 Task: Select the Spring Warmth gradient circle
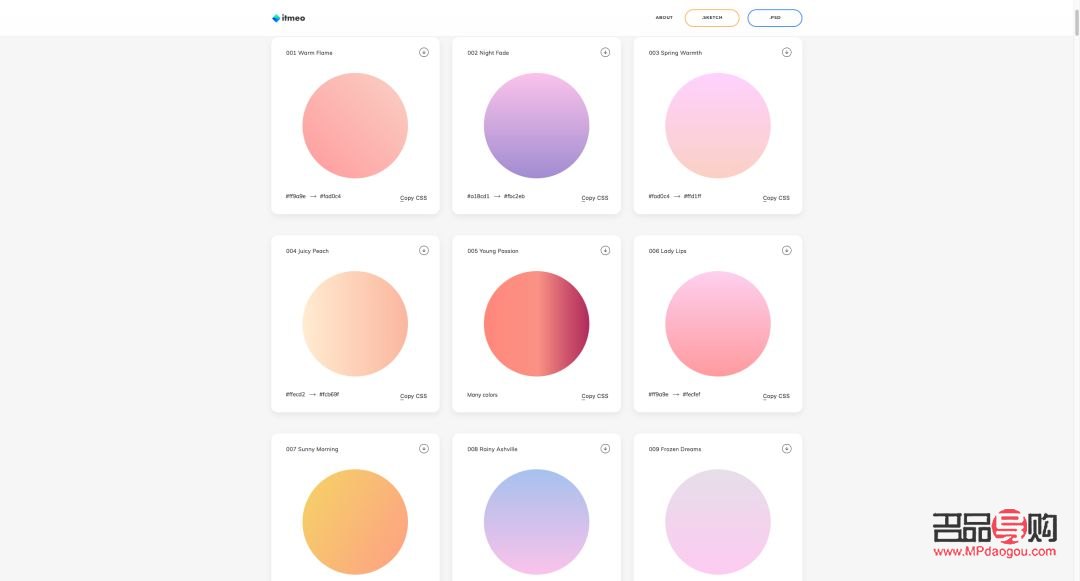point(717,126)
